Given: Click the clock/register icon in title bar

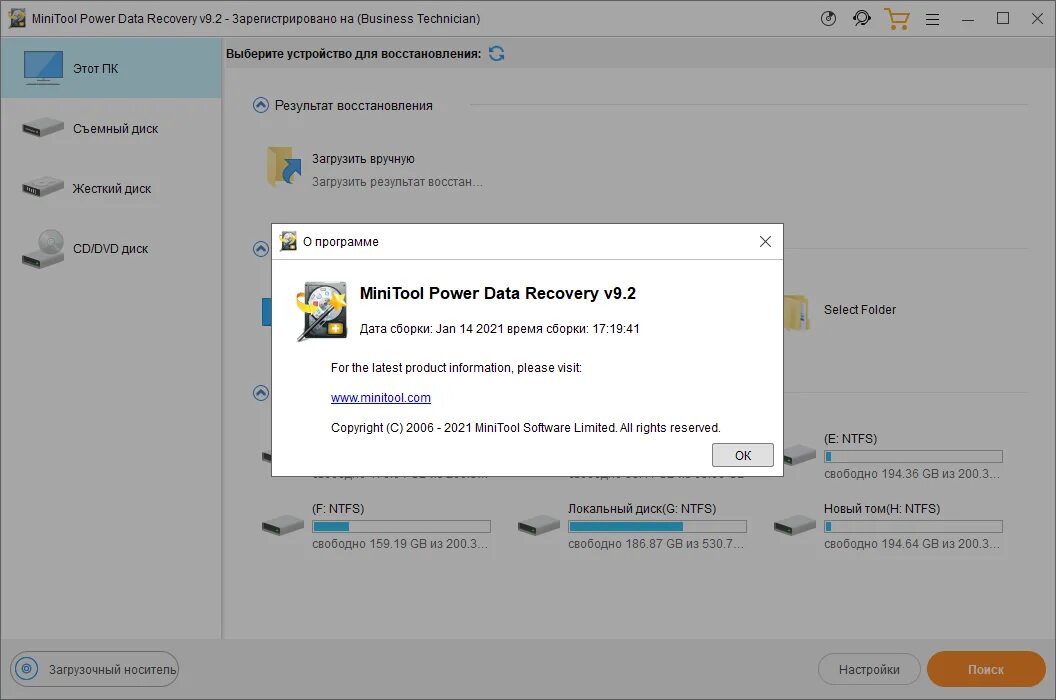Looking at the screenshot, I should 828,18.
